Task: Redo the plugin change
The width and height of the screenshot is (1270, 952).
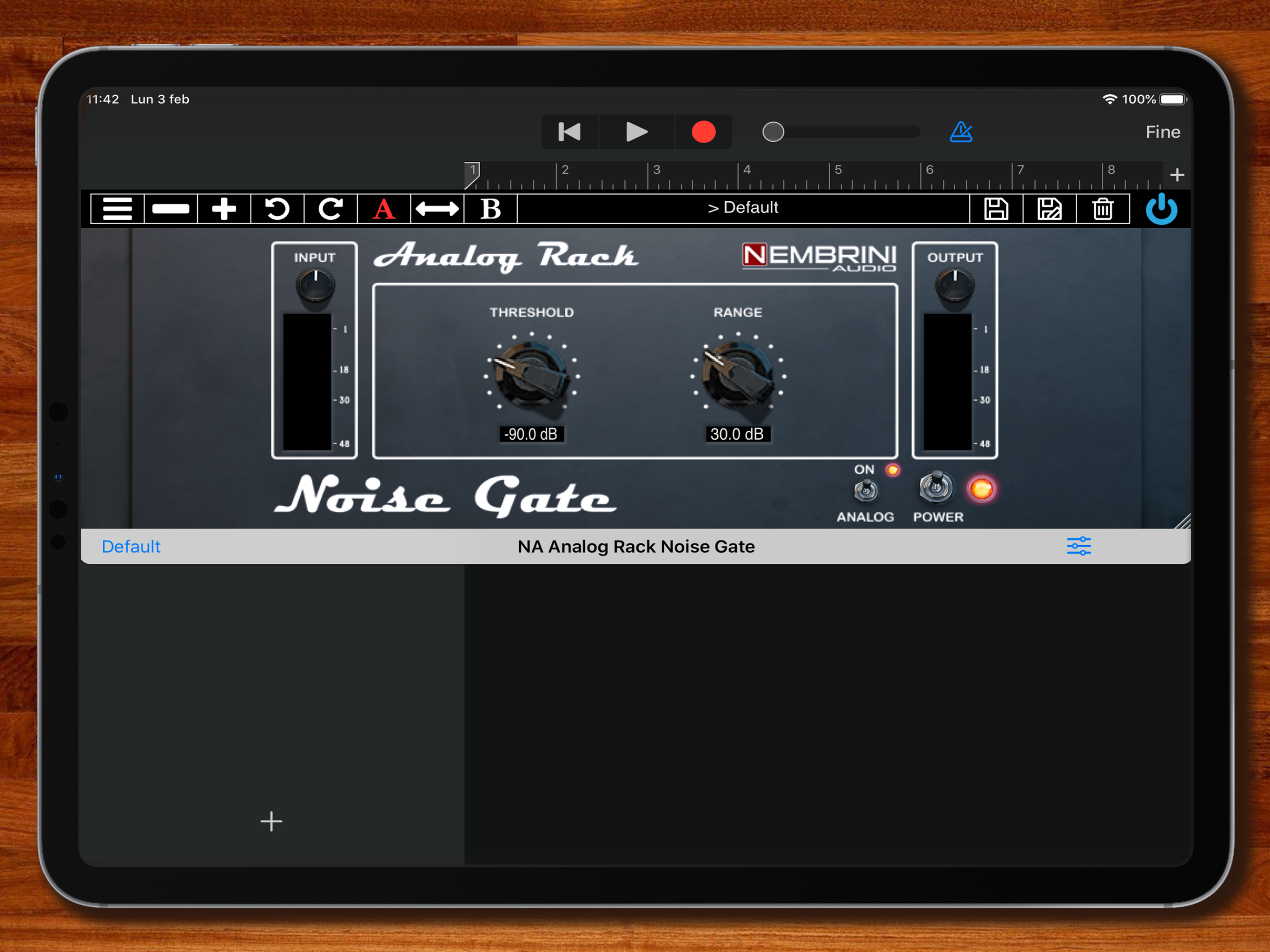Action: pos(331,208)
